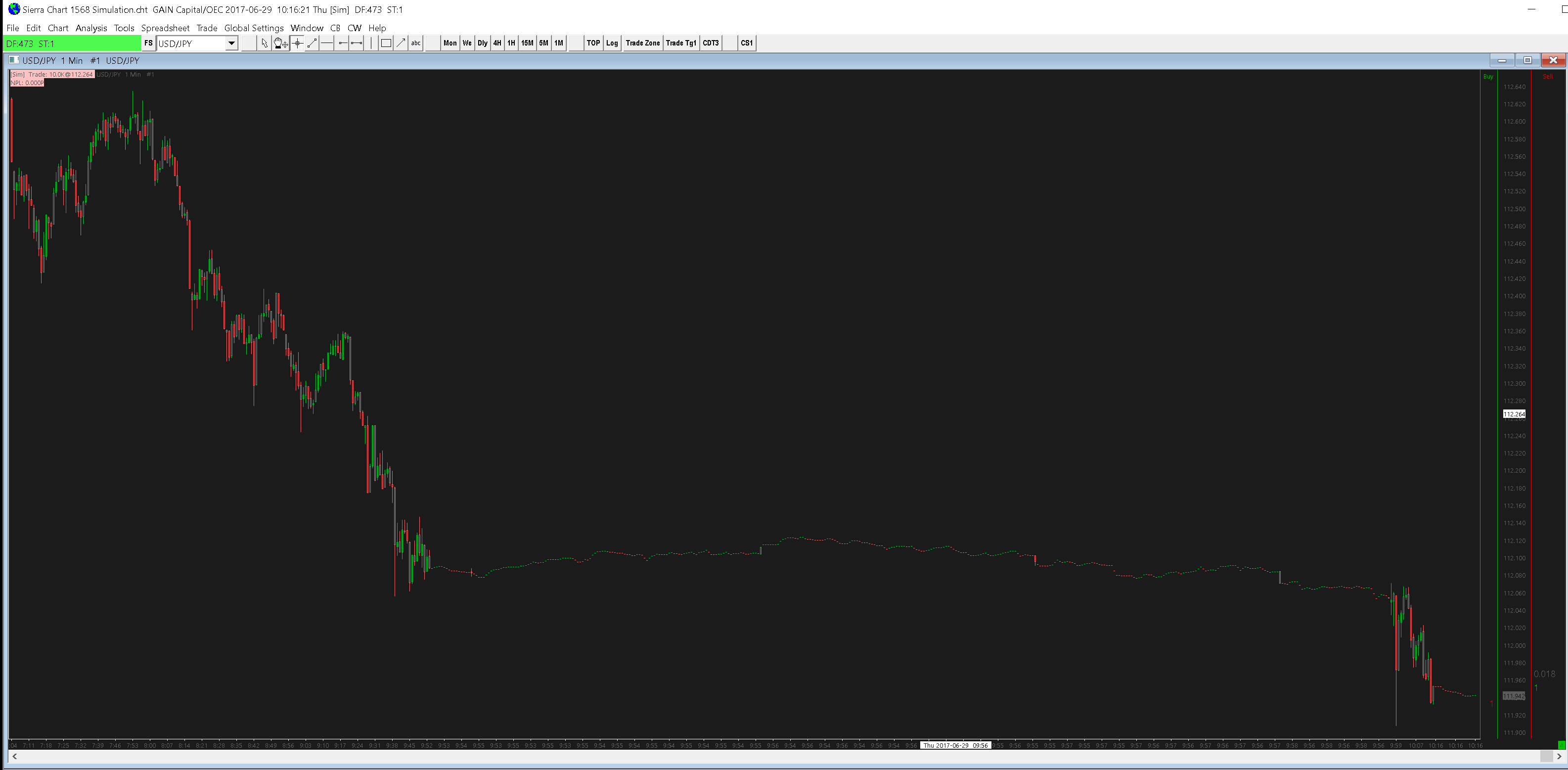1568x770 pixels.
Task: Select the abc text tool
Action: [416, 43]
